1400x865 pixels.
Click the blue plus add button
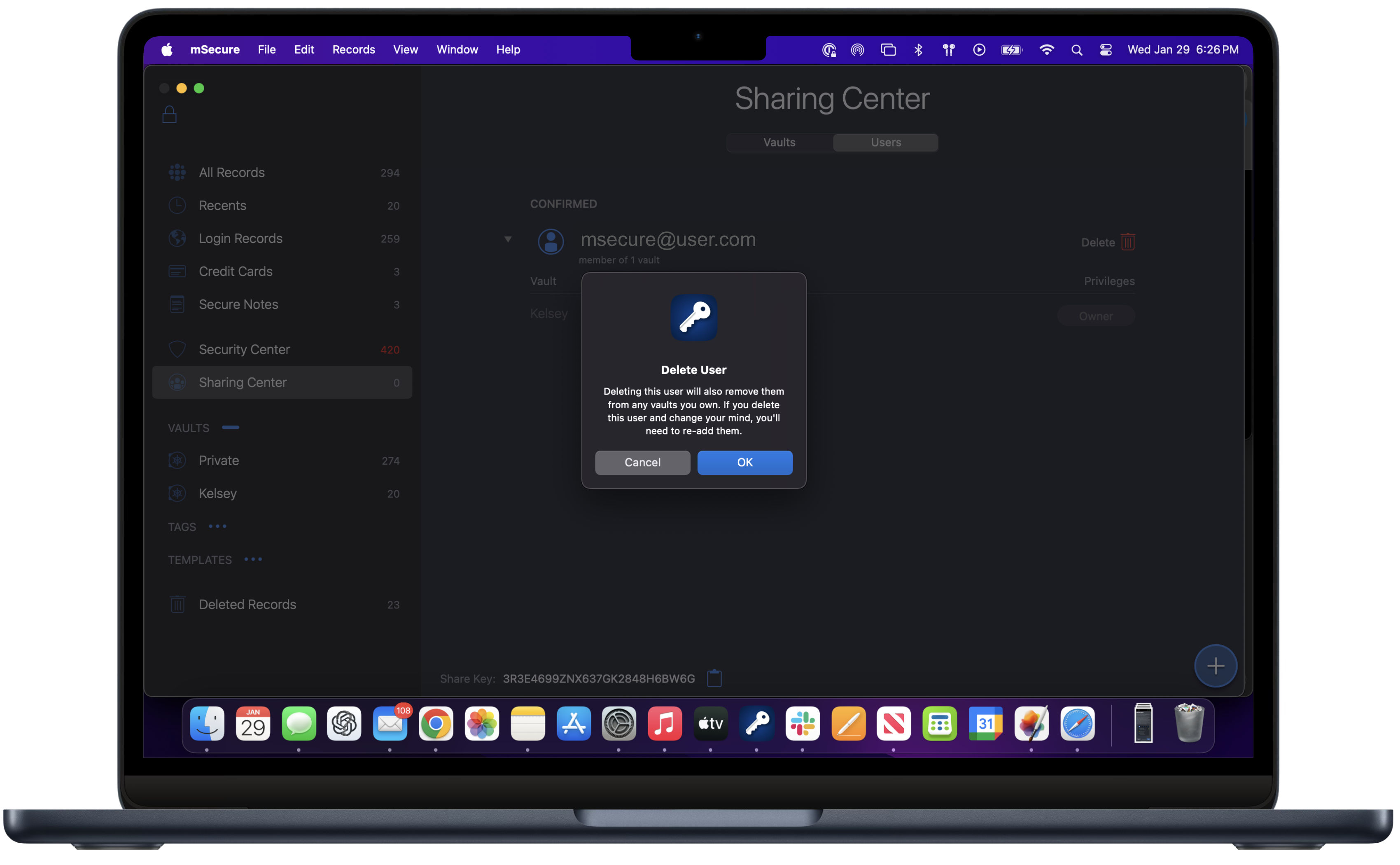1215,665
